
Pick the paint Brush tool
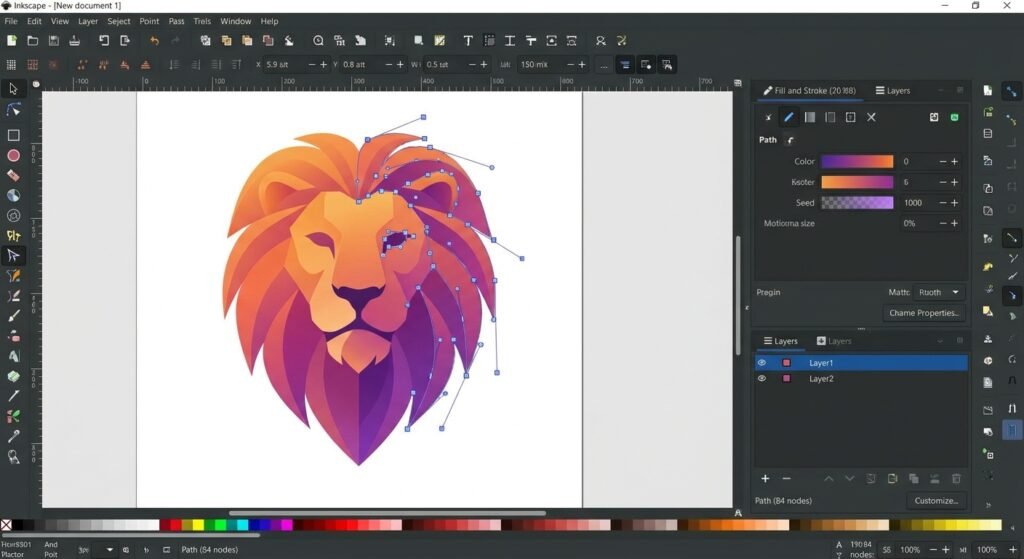pos(13,316)
